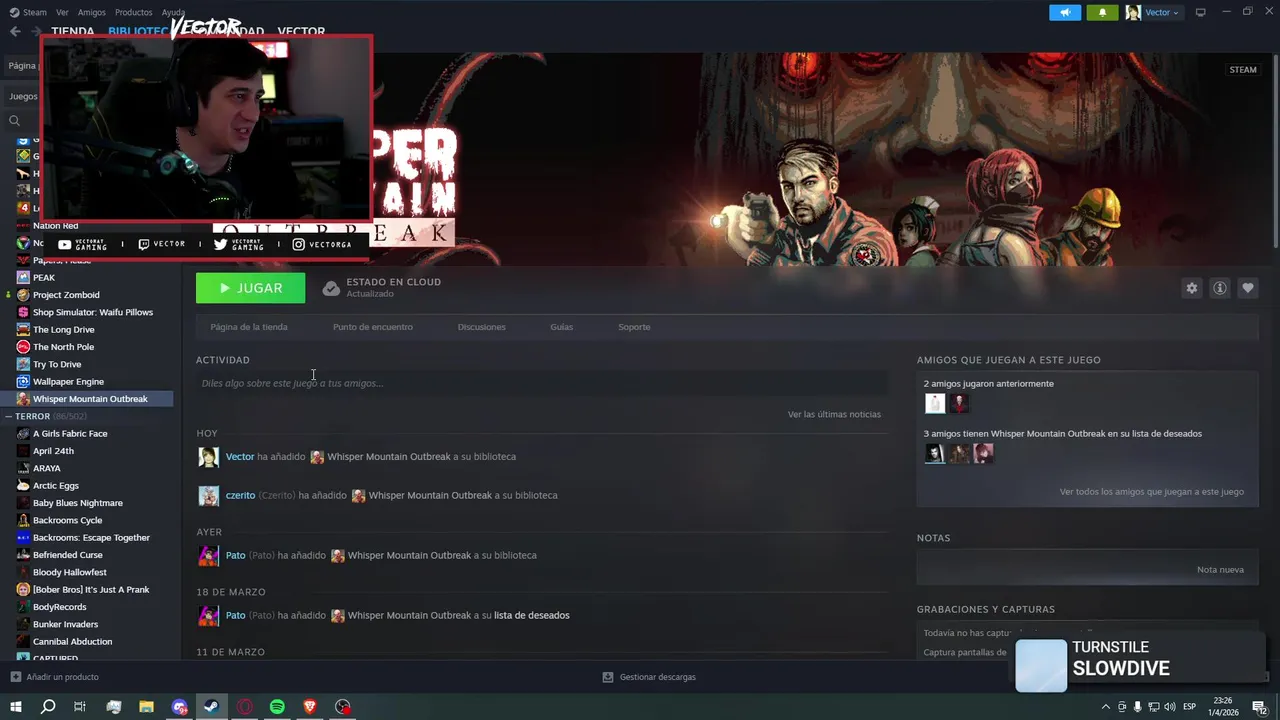Open Steam announcements megaphone button

[x=1065, y=12]
